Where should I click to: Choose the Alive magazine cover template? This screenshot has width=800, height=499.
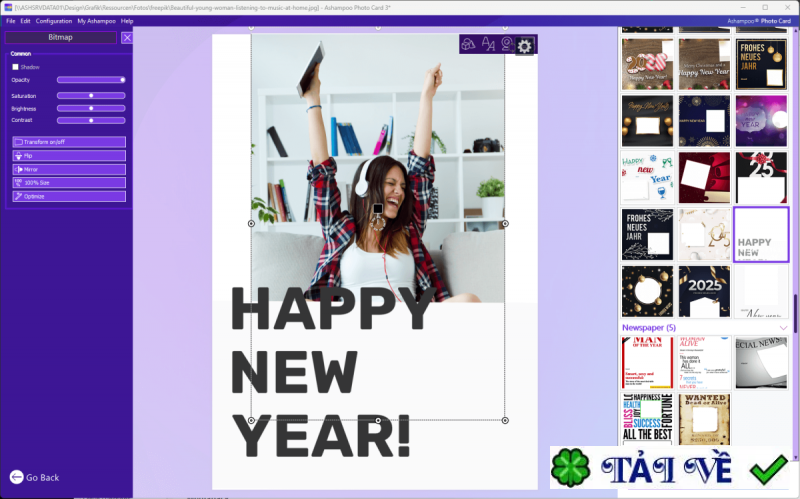click(x=704, y=363)
